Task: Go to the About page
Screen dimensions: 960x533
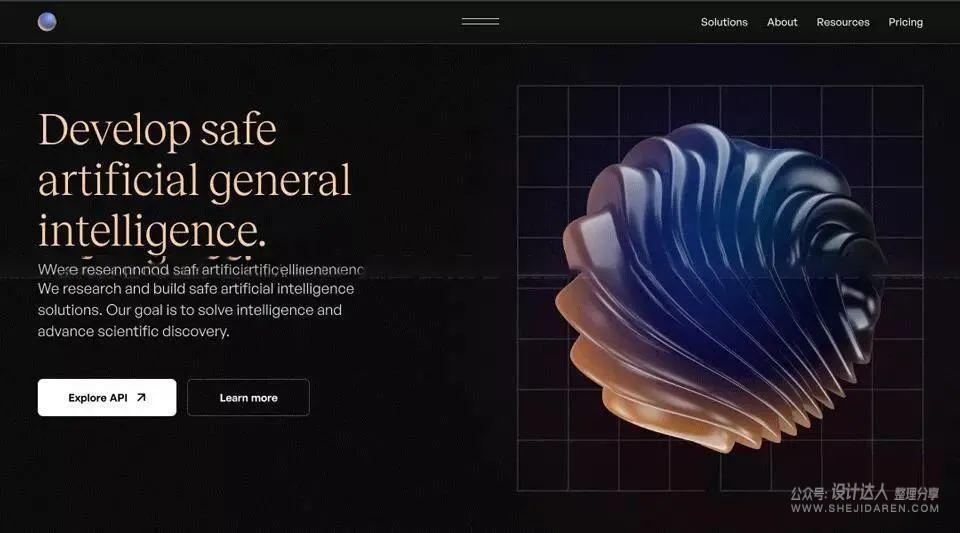Action: (x=782, y=22)
